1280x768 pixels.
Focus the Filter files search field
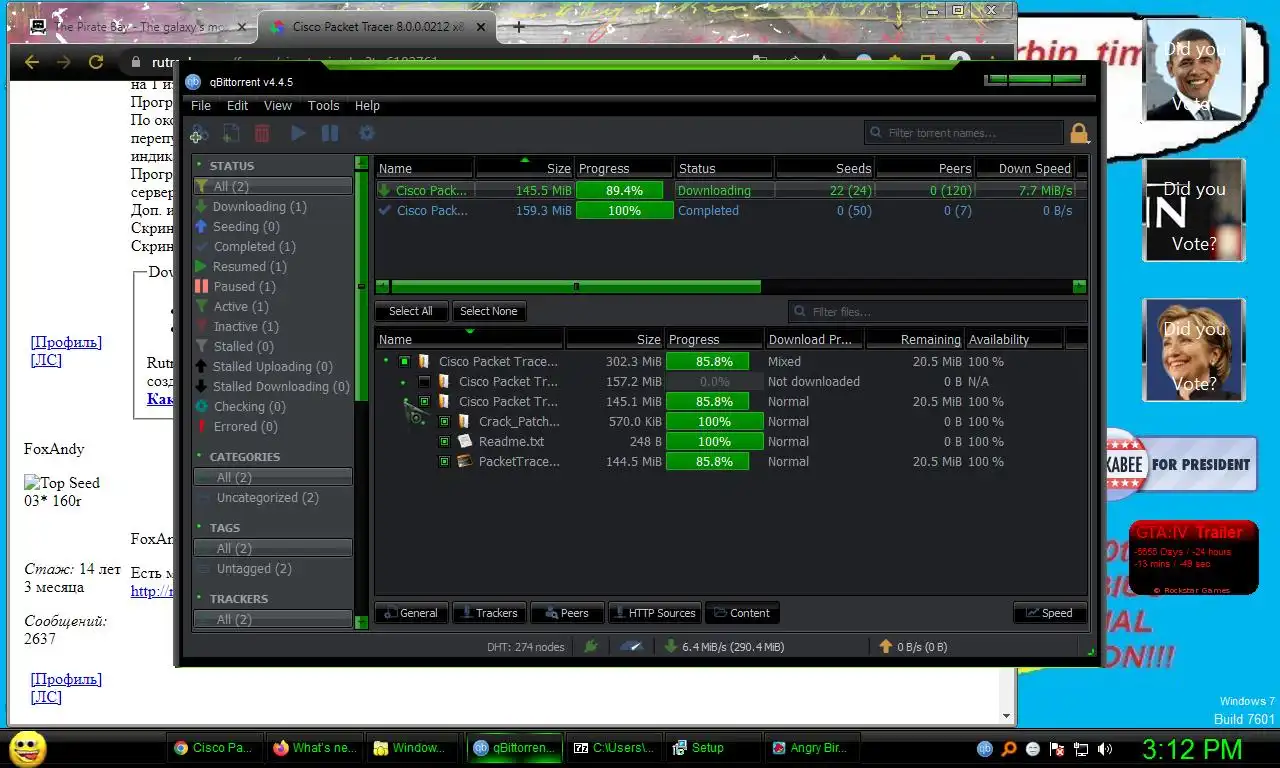(x=937, y=311)
